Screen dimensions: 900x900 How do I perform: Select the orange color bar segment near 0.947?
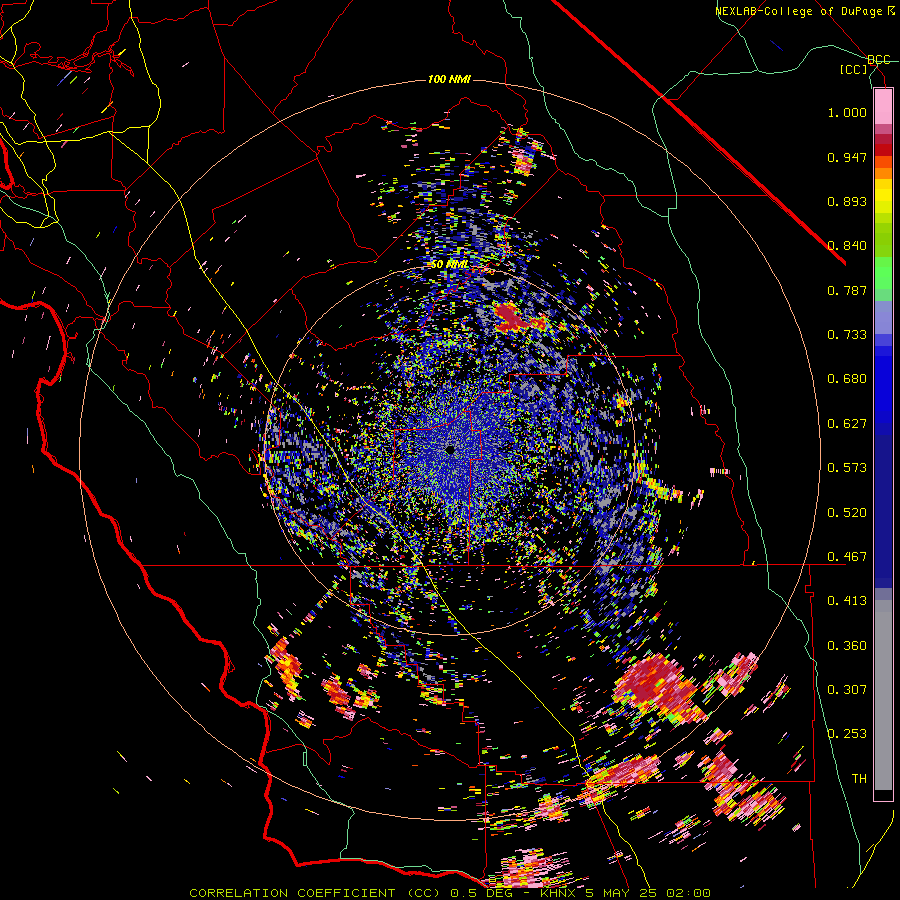click(883, 162)
